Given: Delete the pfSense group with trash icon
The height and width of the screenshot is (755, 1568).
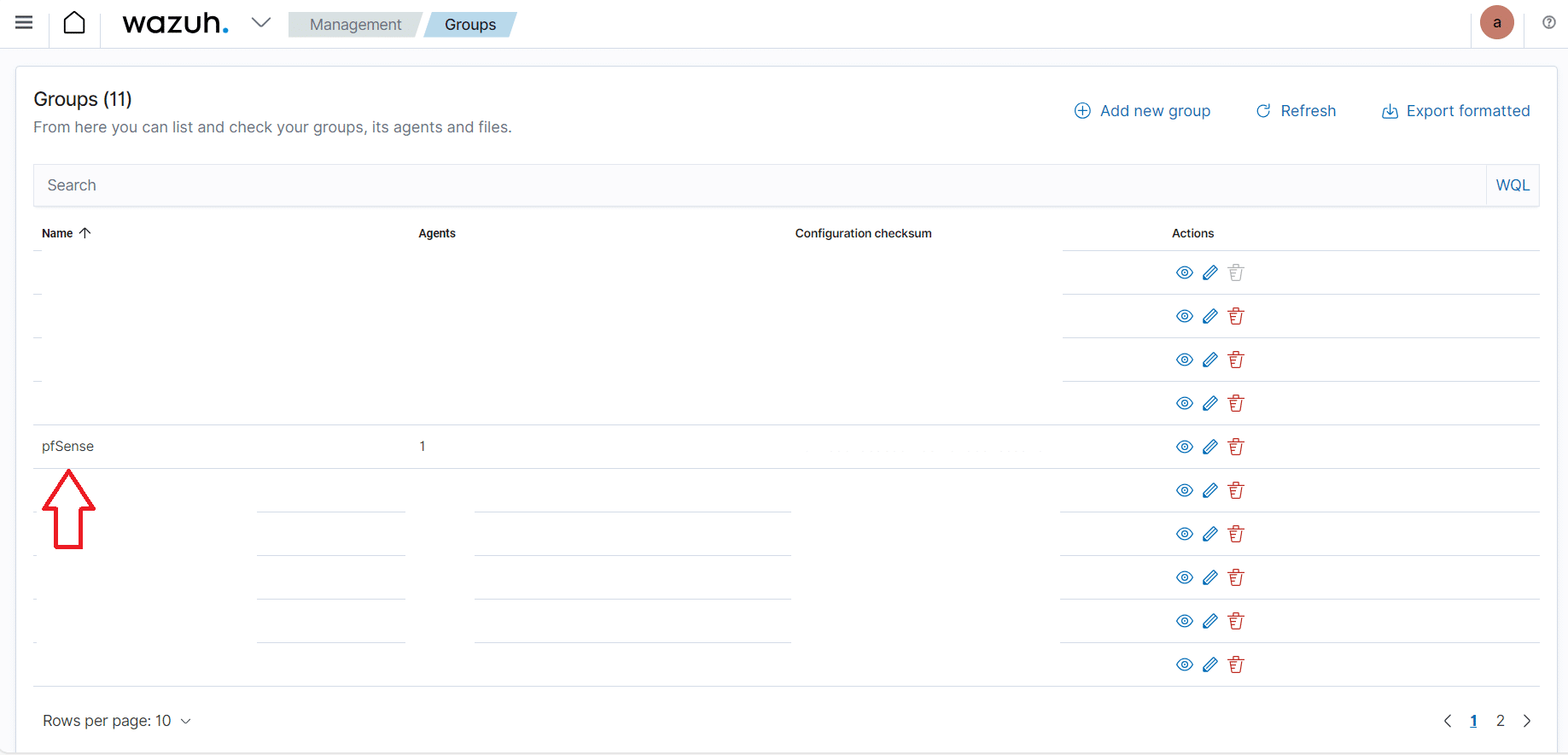Looking at the screenshot, I should [1235, 447].
